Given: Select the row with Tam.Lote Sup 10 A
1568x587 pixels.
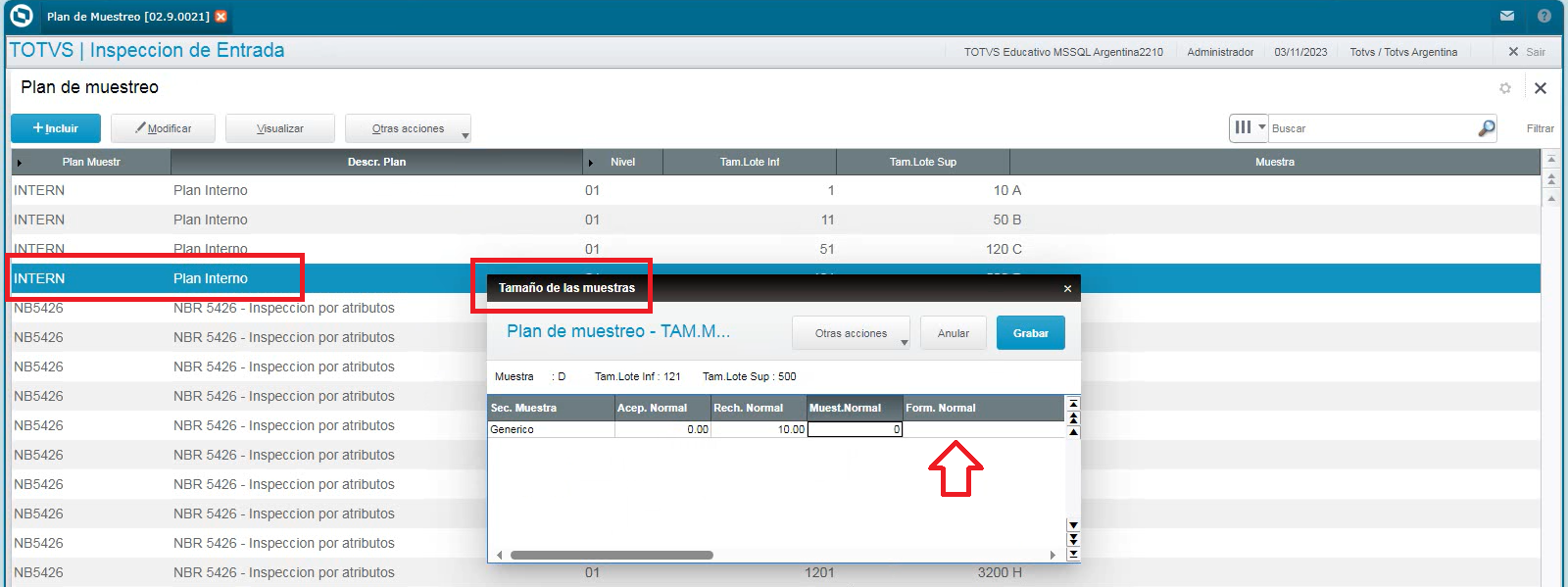Looking at the screenshot, I should (775, 190).
